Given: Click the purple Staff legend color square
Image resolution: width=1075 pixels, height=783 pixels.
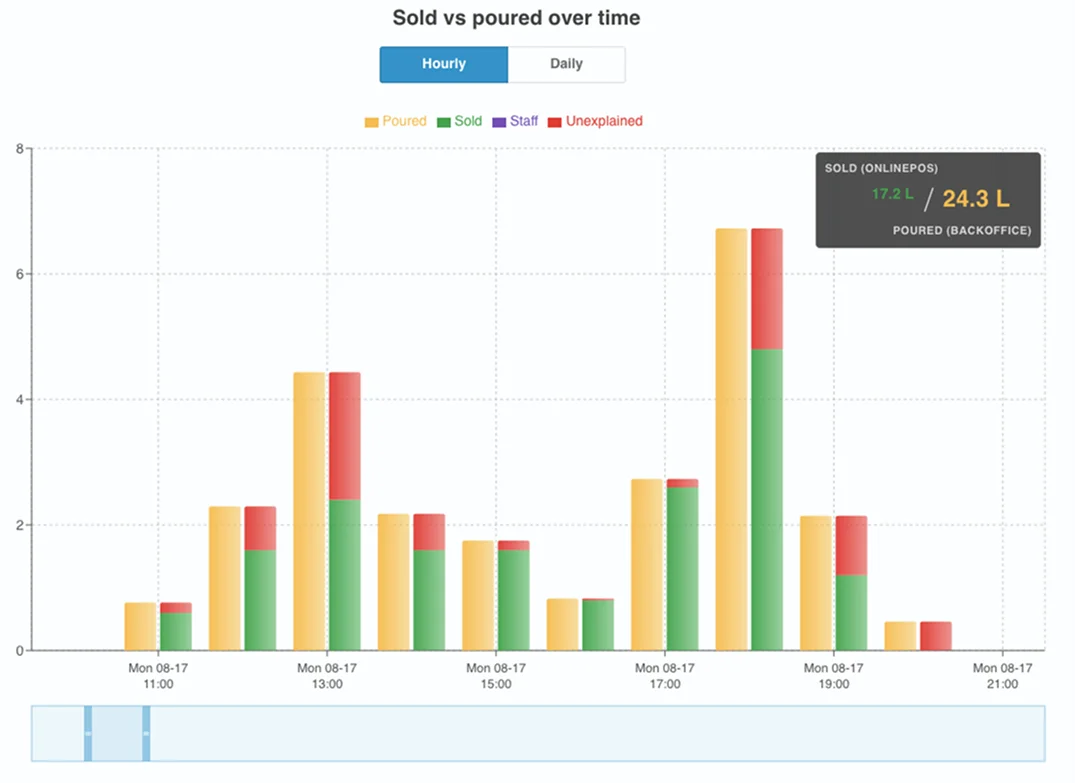Looking at the screenshot, I should [499, 122].
